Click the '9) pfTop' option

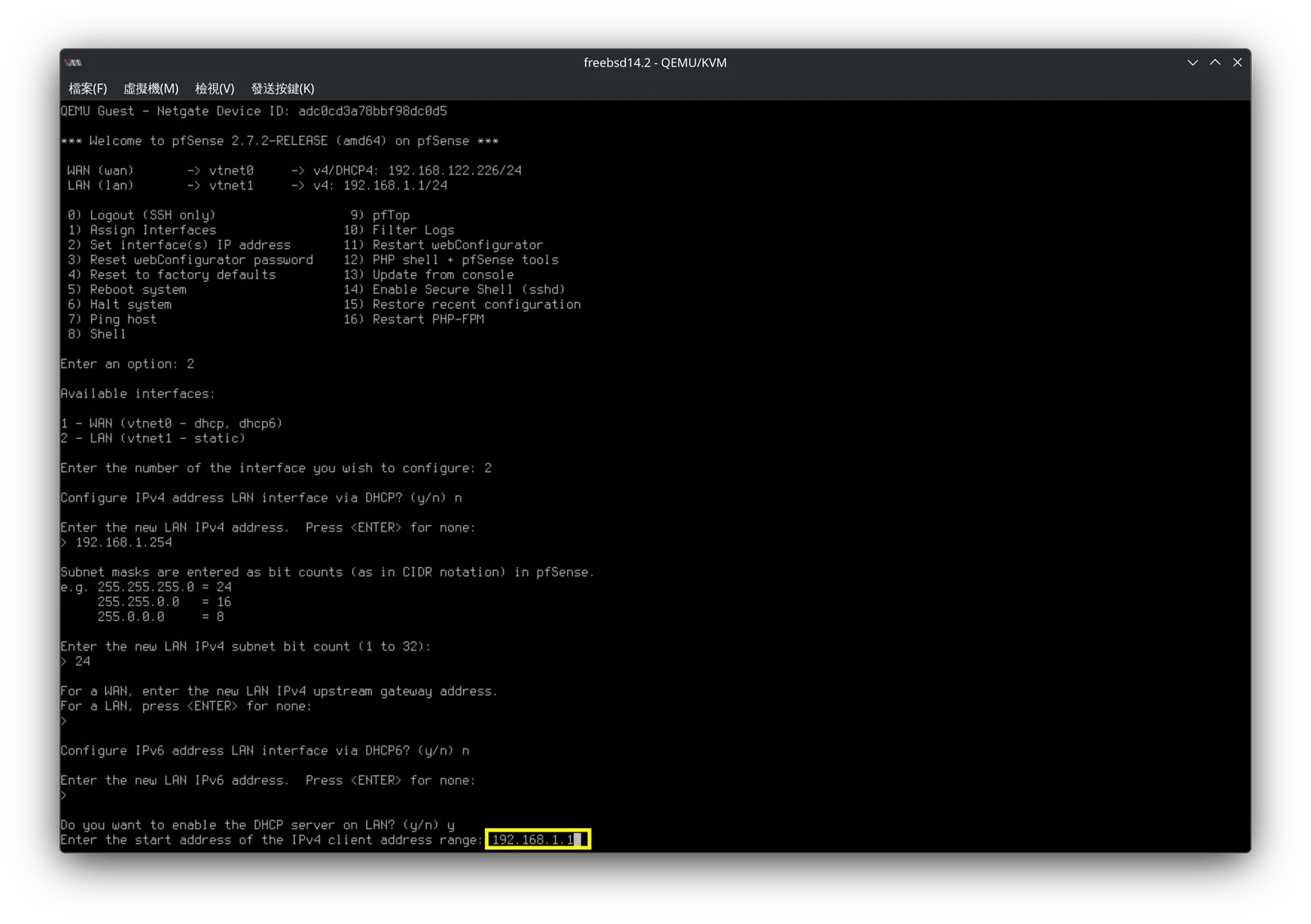point(380,215)
